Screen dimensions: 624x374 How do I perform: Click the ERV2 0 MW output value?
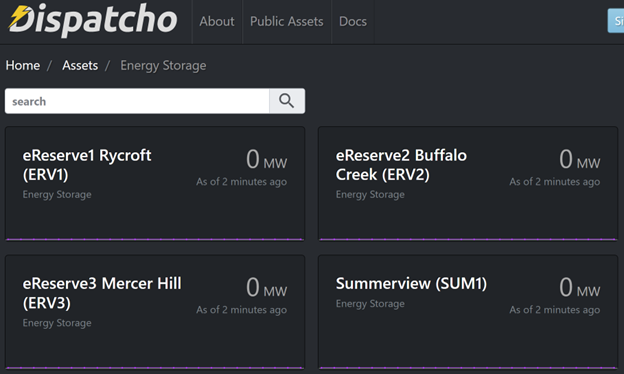579,159
